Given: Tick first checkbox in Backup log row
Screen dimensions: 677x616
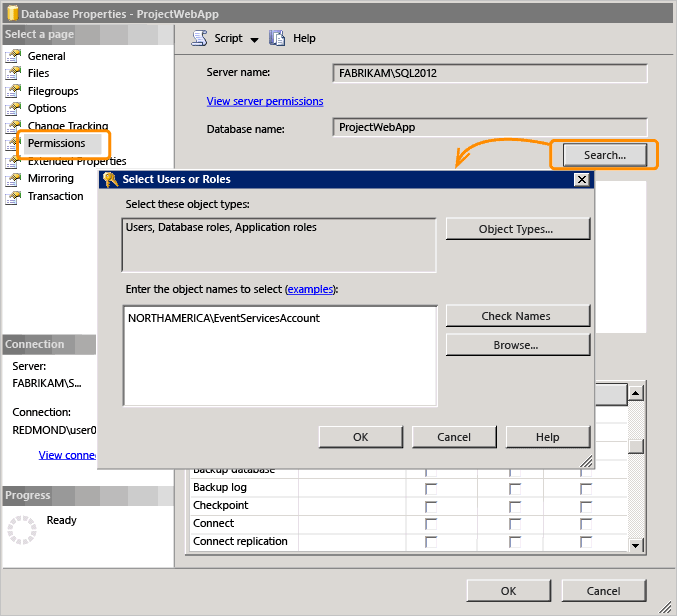Looking at the screenshot, I should [430, 489].
